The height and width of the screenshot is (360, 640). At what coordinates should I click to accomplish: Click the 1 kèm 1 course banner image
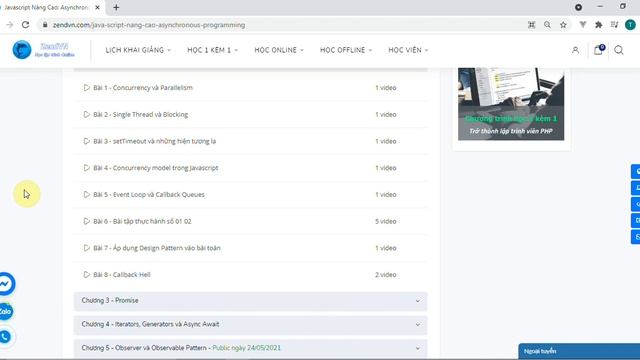tap(511, 104)
